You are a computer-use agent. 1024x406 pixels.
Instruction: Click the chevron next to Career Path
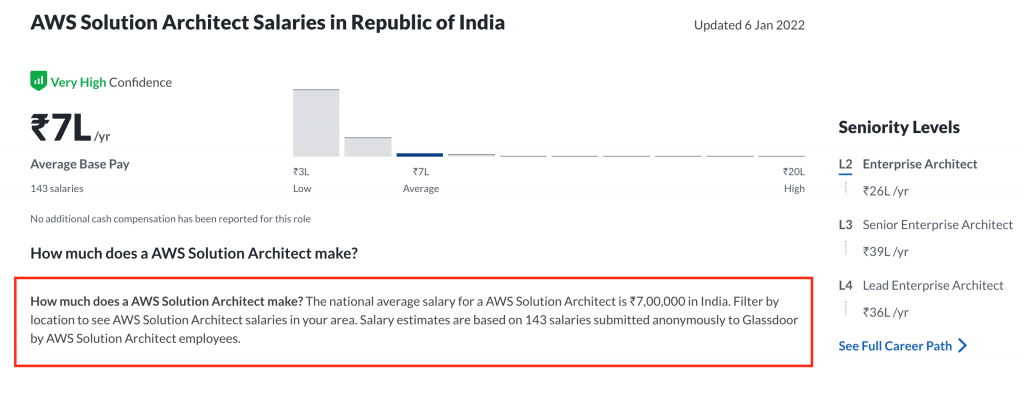962,346
